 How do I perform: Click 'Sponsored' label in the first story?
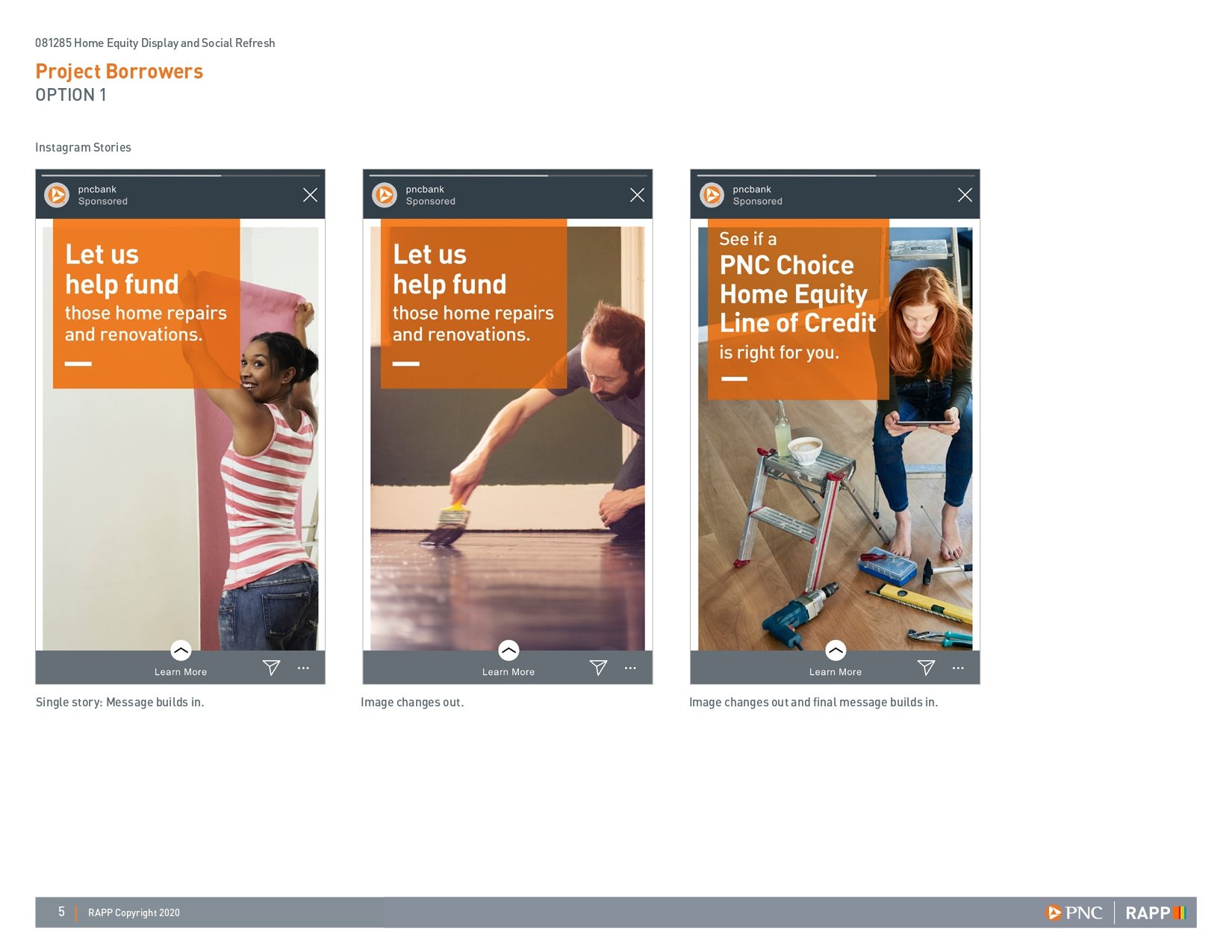(103, 202)
